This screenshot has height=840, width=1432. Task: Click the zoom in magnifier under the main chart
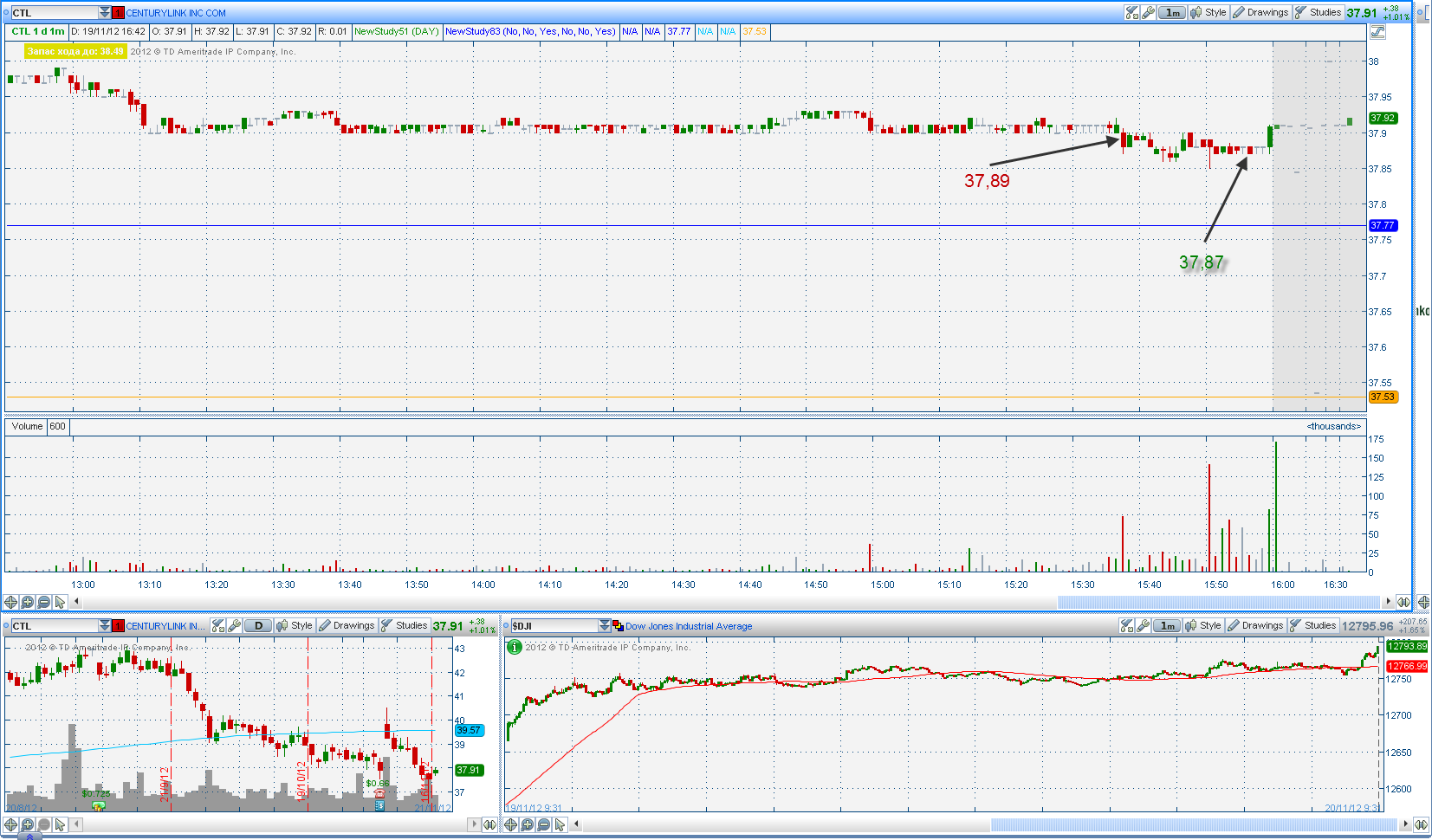[27, 602]
